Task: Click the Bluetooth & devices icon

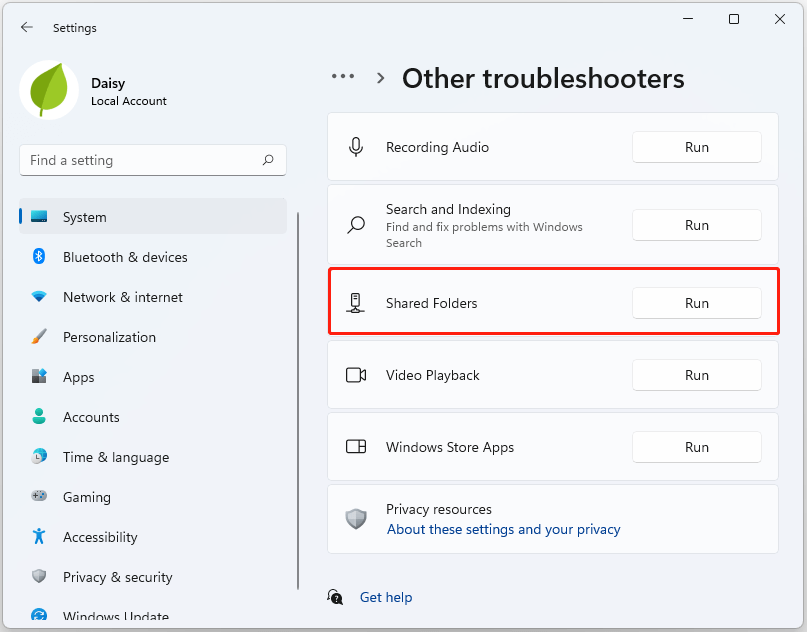Action: [39, 257]
